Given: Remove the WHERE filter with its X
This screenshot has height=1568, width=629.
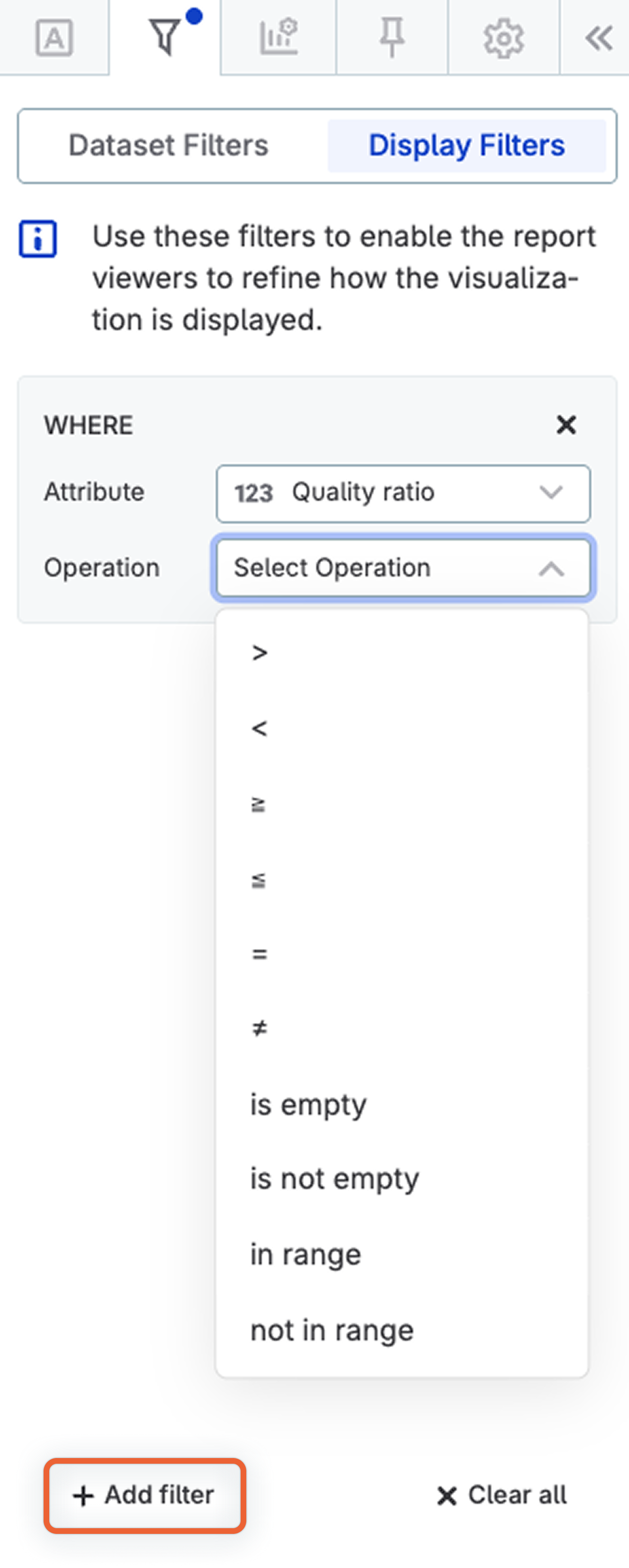Looking at the screenshot, I should pyautogui.click(x=565, y=424).
